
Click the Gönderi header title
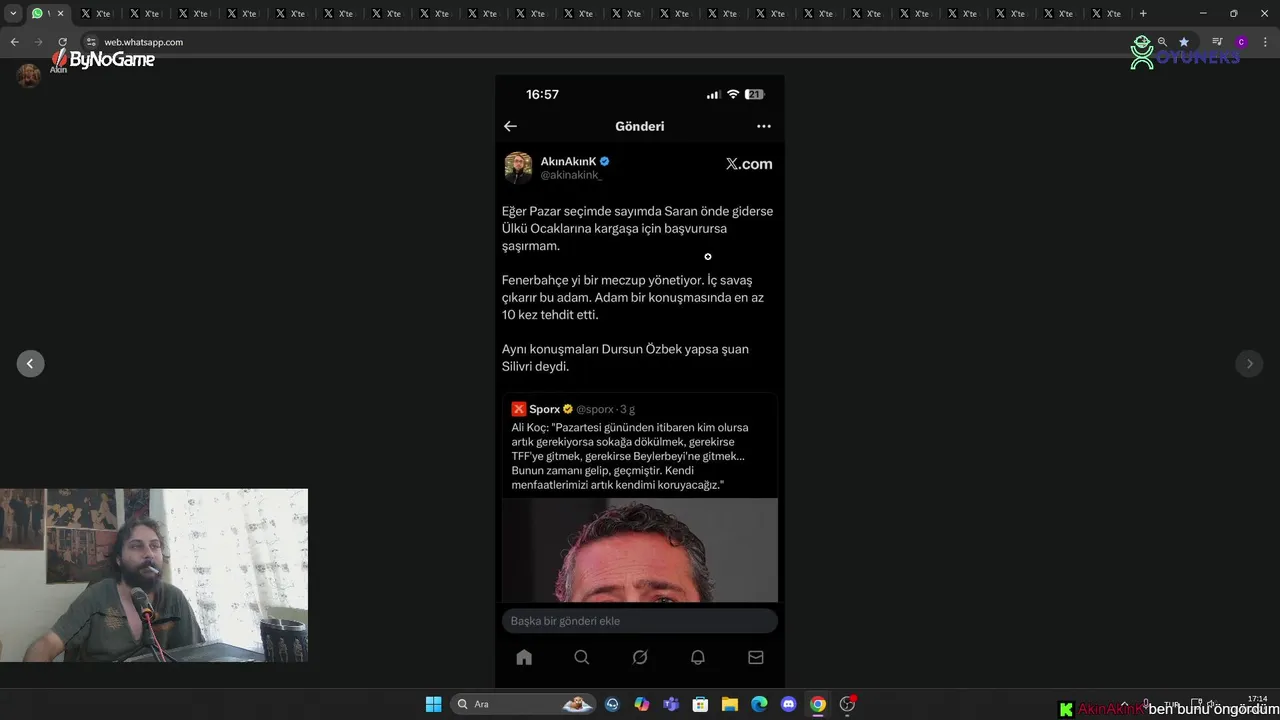pyautogui.click(x=640, y=126)
